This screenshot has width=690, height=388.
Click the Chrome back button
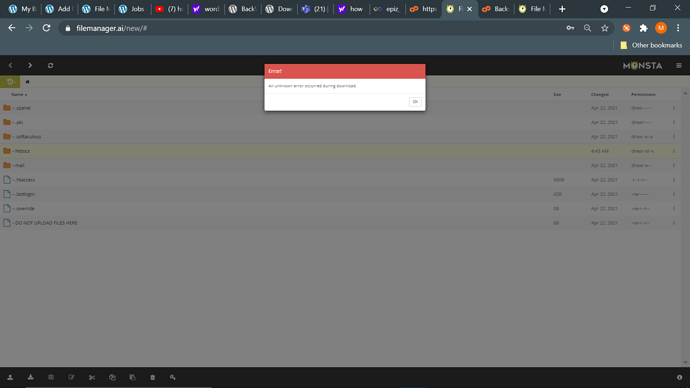coord(12,28)
